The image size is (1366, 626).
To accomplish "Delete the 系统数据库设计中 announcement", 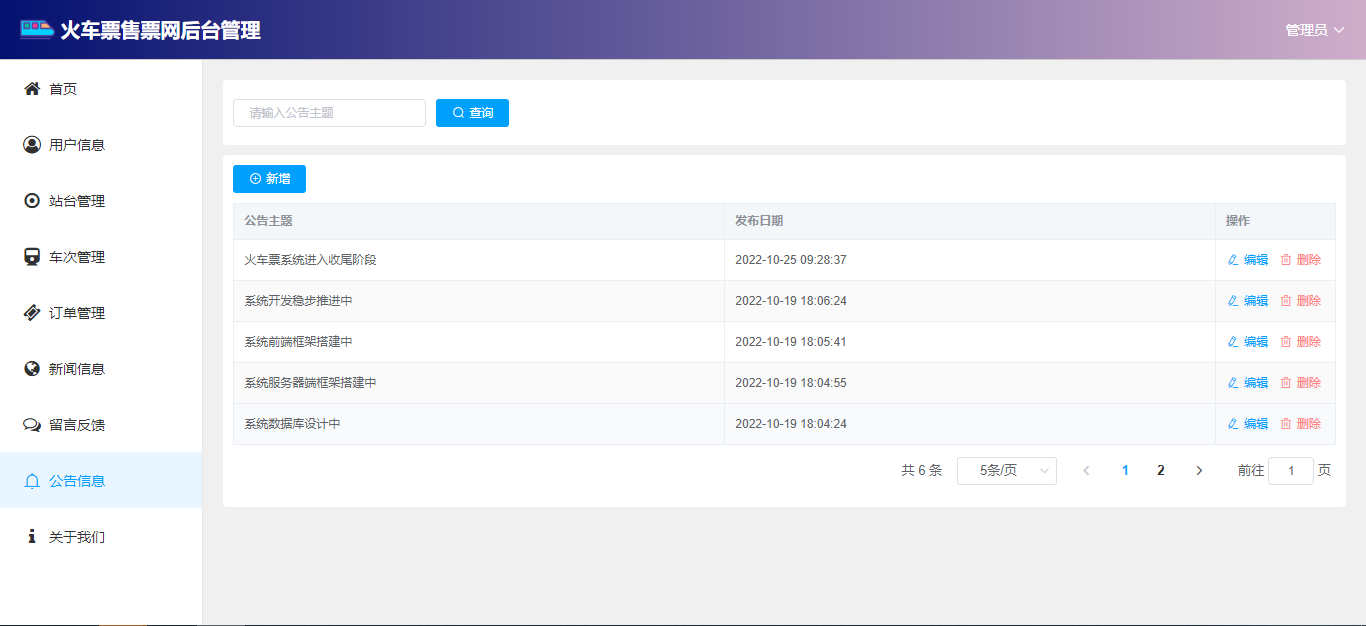I will pyautogui.click(x=1300, y=424).
